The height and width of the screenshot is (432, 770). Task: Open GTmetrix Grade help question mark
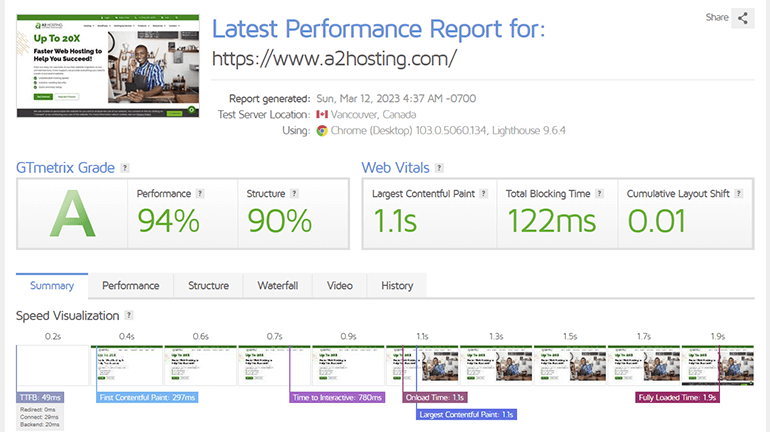pyautogui.click(x=125, y=168)
